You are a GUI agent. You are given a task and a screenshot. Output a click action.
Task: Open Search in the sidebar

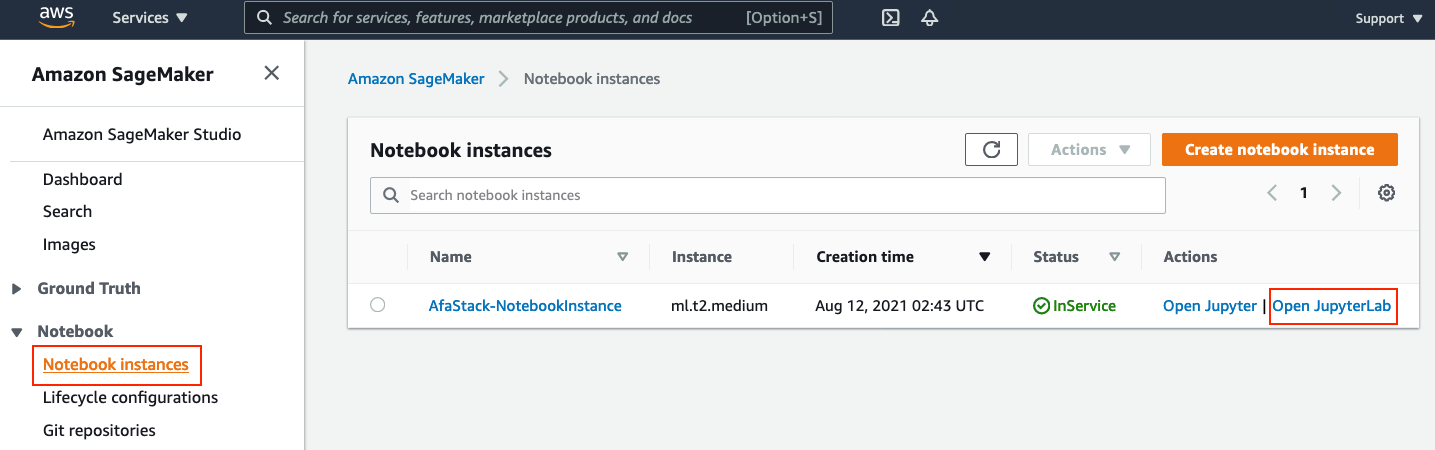[67, 211]
